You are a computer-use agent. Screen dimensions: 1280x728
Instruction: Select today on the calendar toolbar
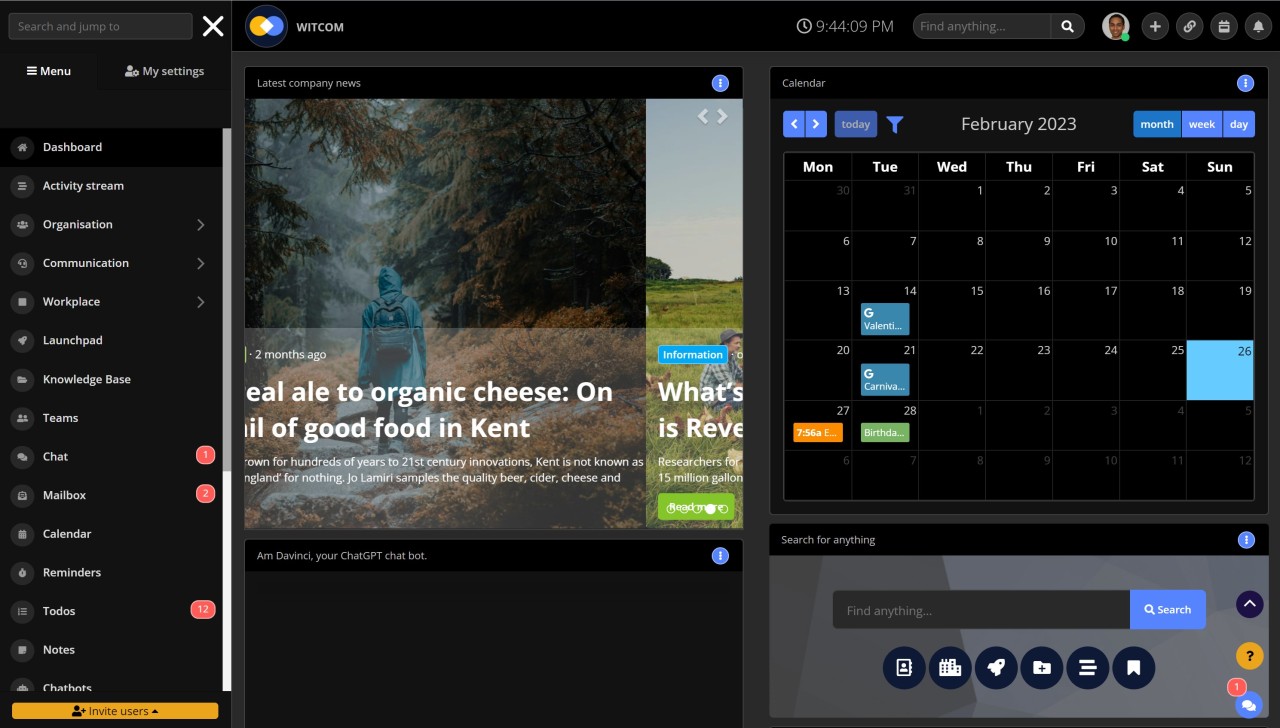point(855,124)
